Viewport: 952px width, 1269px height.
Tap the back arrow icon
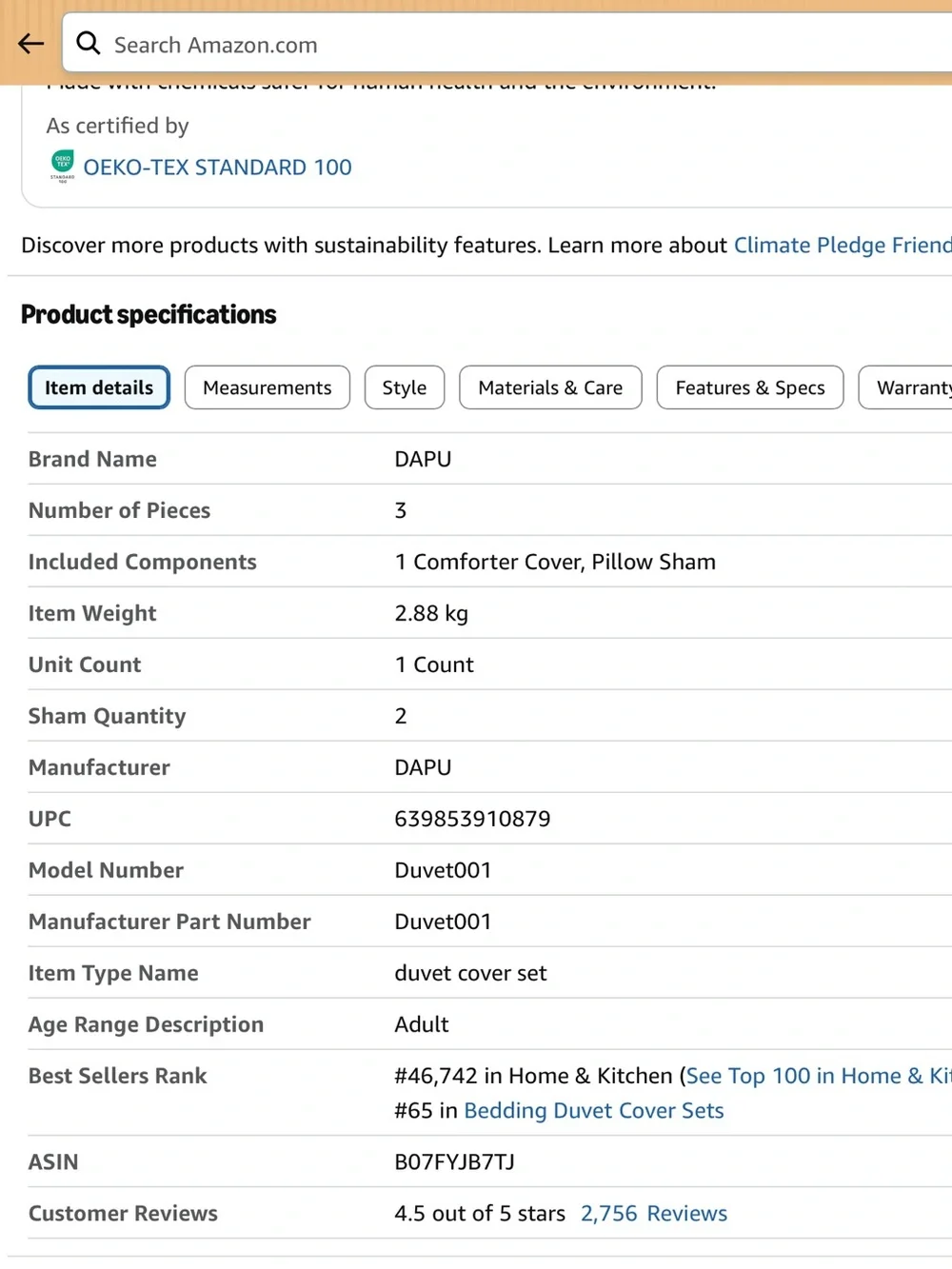click(x=31, y=44)
